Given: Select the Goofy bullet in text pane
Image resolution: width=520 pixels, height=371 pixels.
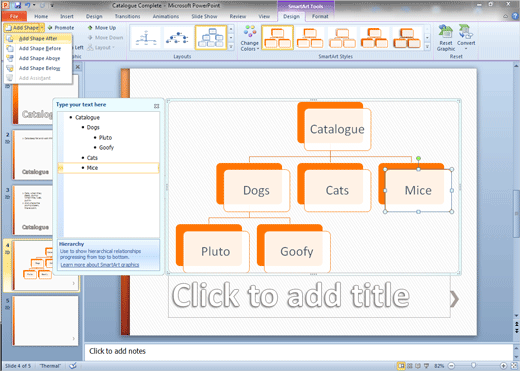Looking at the screenshot, I should click(x=106, y=147).
